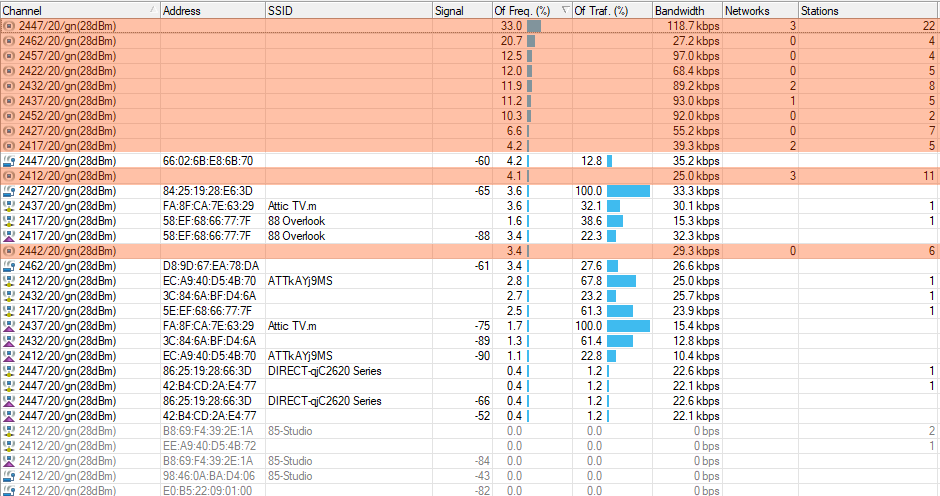Click the channel icon beside 2422/20/gn(28dBm)
Viewport: 940px width, 496px height.
point(9,71)
